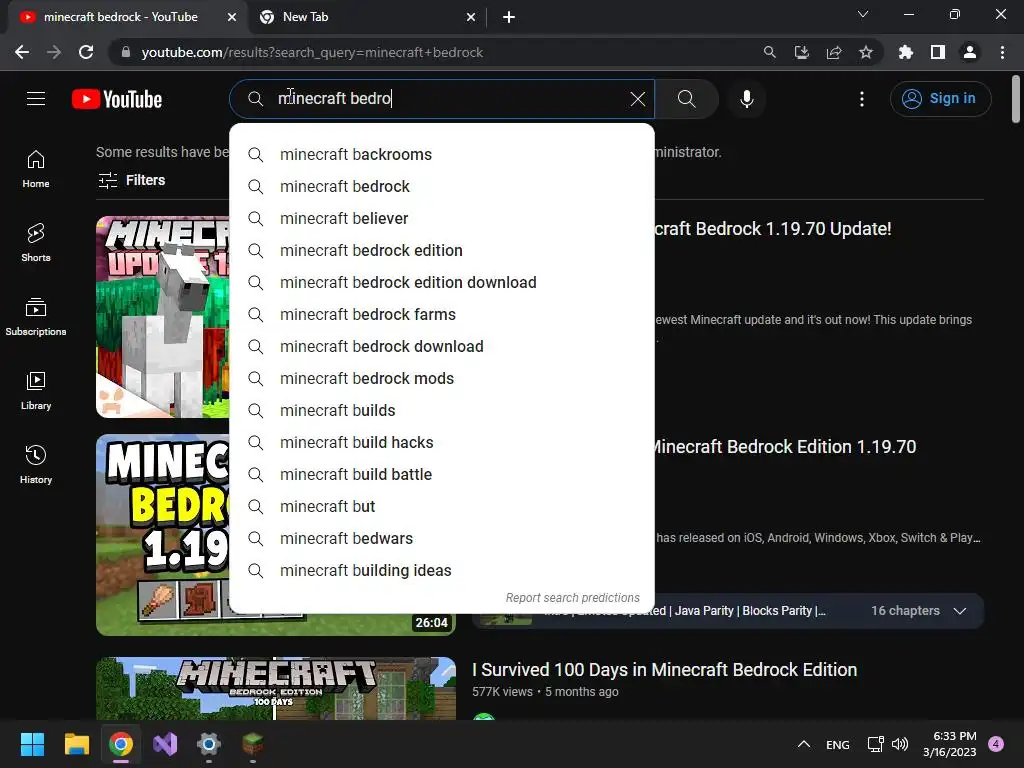Open File Explorer from the taskbar
The width and height of the screenshot is (1024, 768).
(76, 744)
